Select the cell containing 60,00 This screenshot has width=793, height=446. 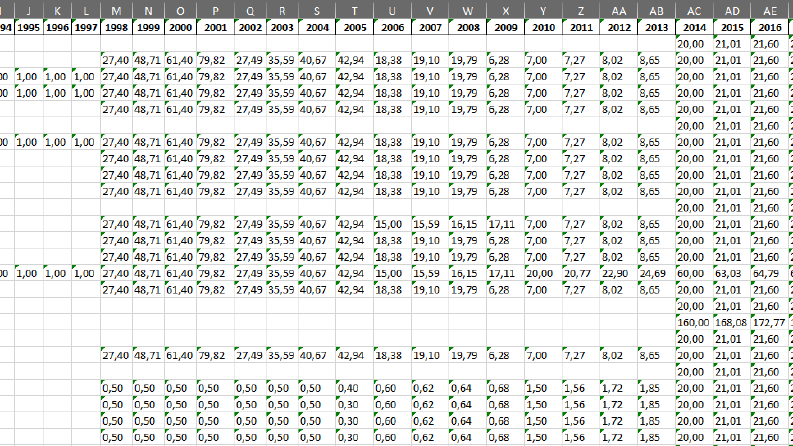pyautogui.click(x=694, y=273)
